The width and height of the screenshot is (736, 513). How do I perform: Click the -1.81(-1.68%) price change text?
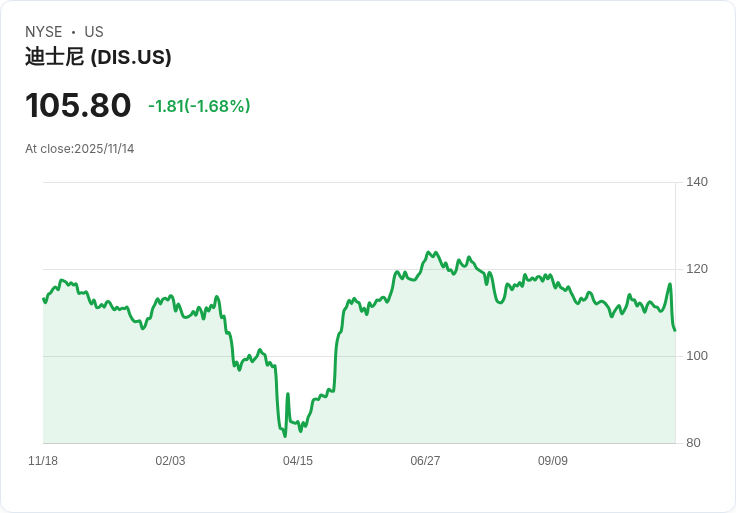point(199,106)
